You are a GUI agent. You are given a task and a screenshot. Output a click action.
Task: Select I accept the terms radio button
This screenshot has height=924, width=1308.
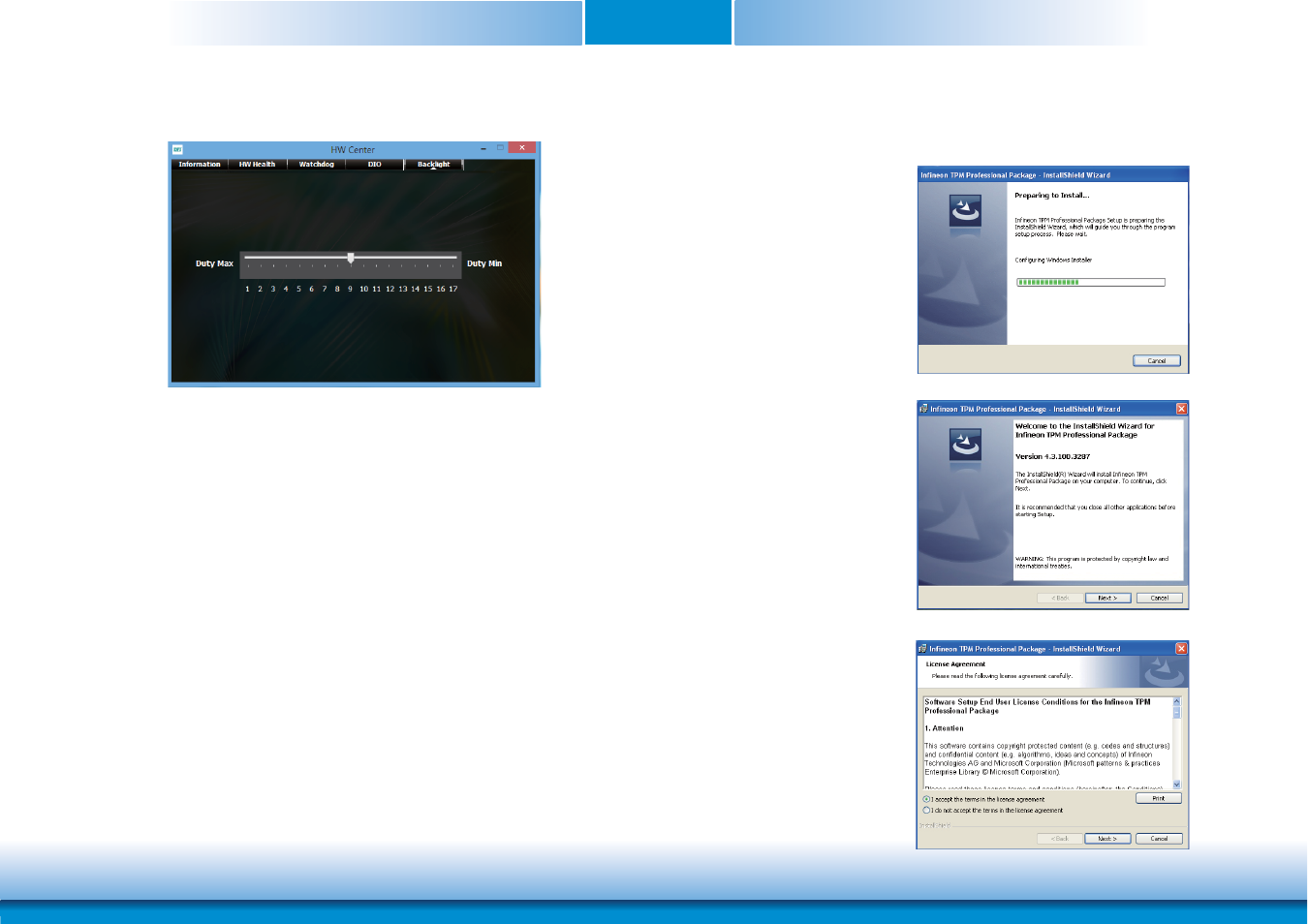[926, 800]
